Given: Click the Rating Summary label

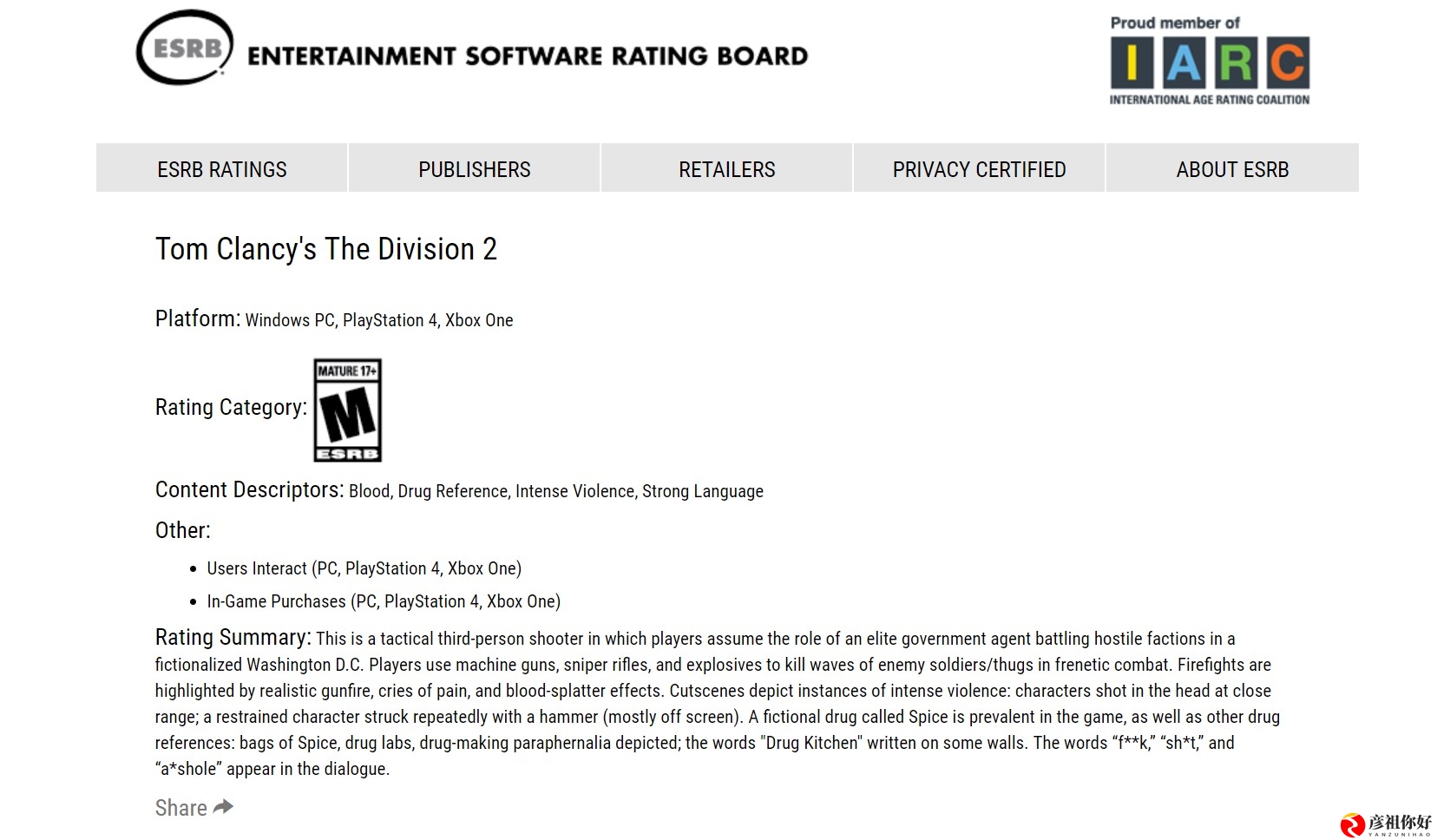Looking at the screenshot, I should click(233, 637).
